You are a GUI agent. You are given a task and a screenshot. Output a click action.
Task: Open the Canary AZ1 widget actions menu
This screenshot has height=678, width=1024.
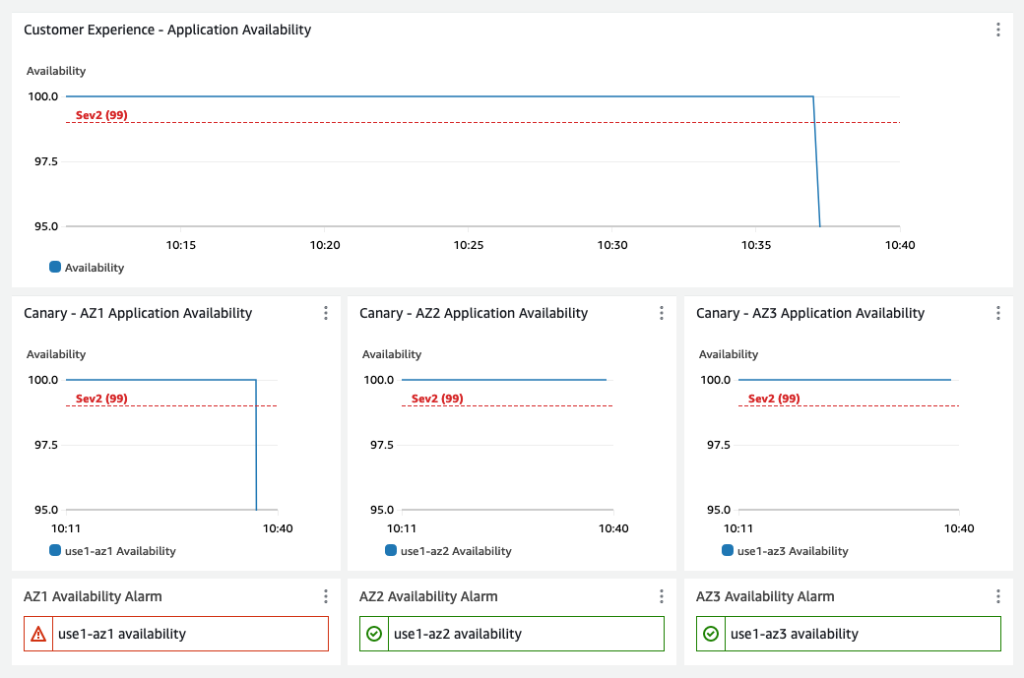(325, 312)
